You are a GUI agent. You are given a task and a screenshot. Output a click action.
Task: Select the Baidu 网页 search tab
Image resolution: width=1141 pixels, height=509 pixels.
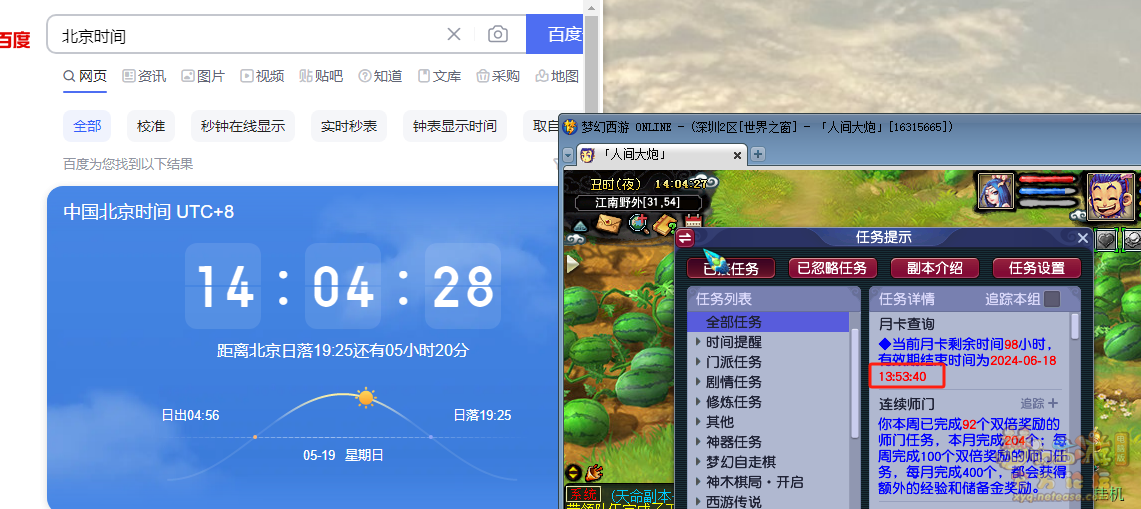click(x=85, y=76)
